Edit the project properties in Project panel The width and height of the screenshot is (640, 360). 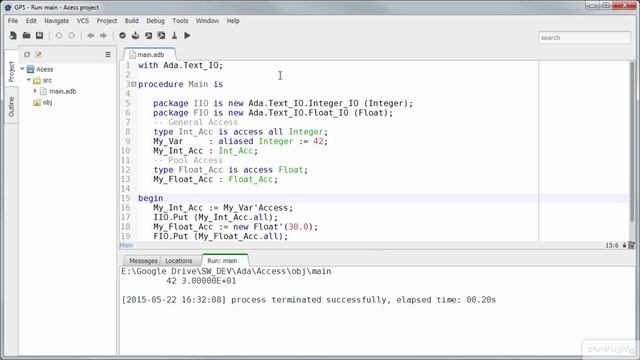(x=38, y=54)
